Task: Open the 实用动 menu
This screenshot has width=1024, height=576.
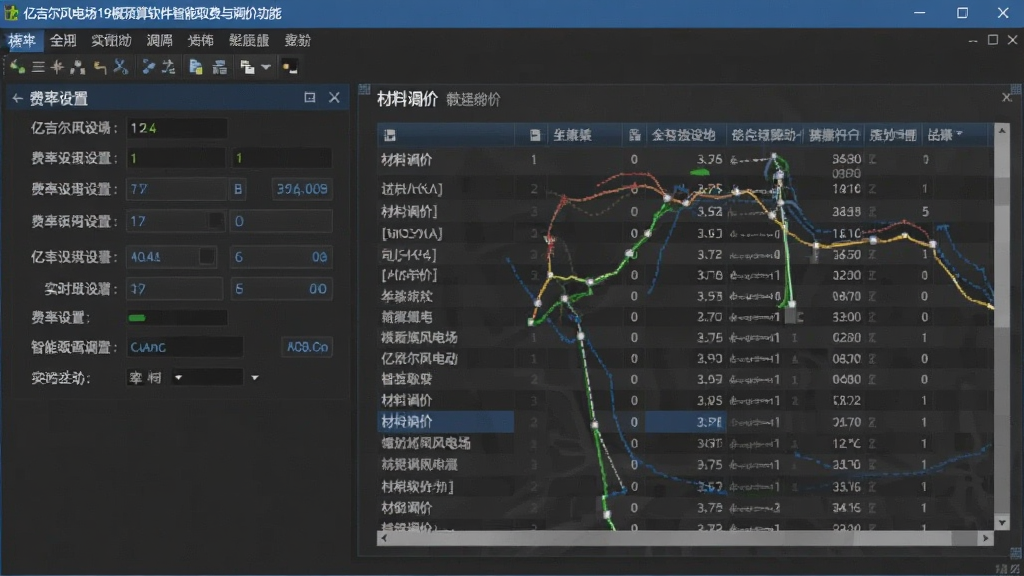Action: pos(111,40)
